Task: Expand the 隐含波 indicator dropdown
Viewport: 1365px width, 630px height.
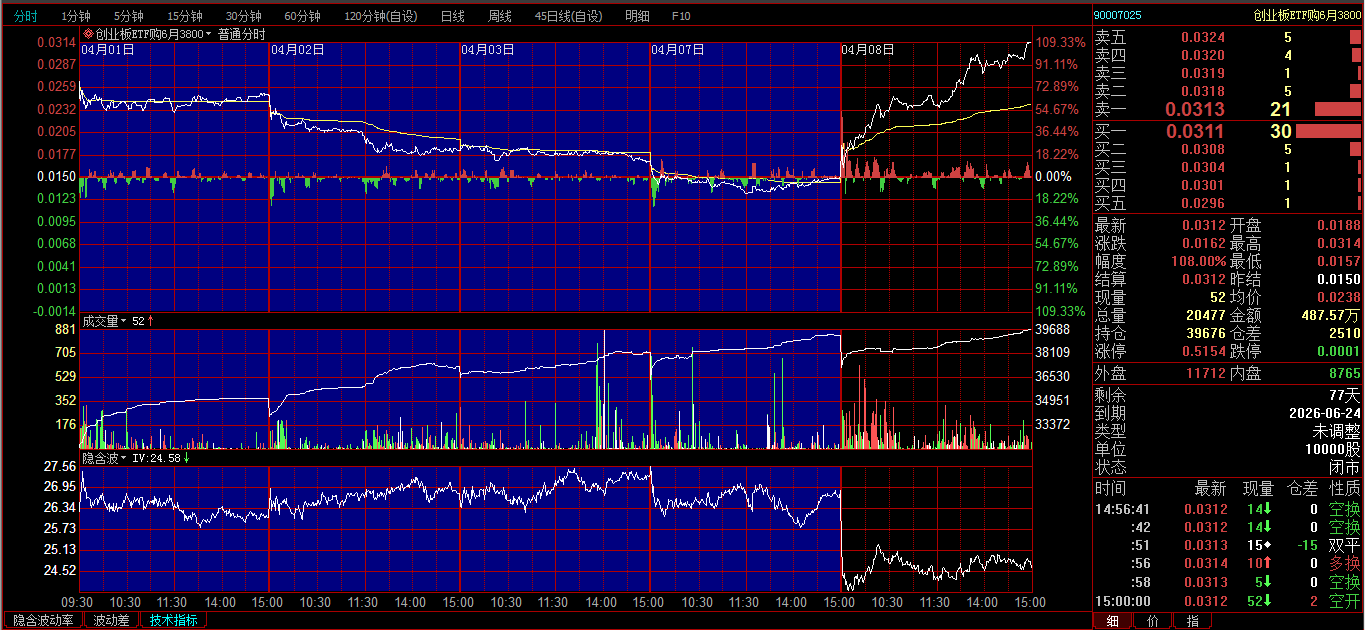Action: [x=124, y=458]
